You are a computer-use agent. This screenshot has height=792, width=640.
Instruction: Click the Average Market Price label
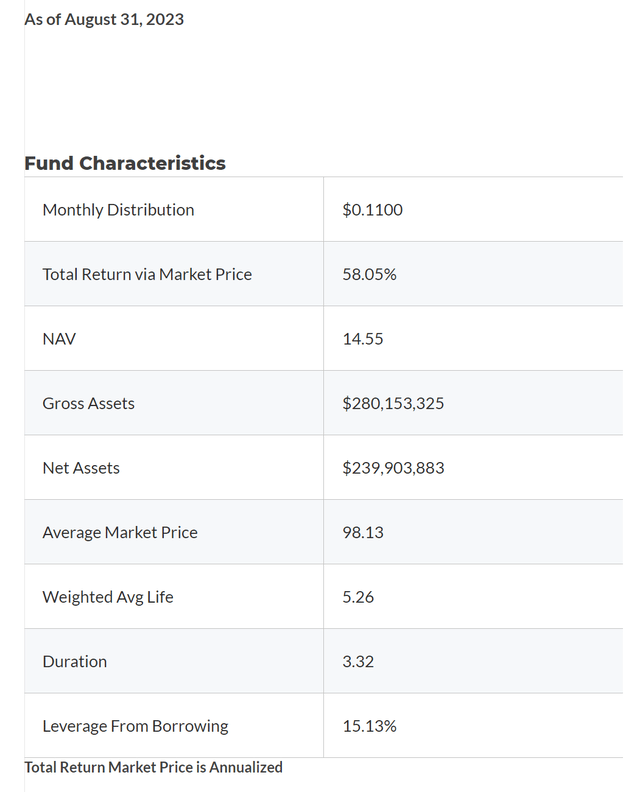[x=120, y=533]
